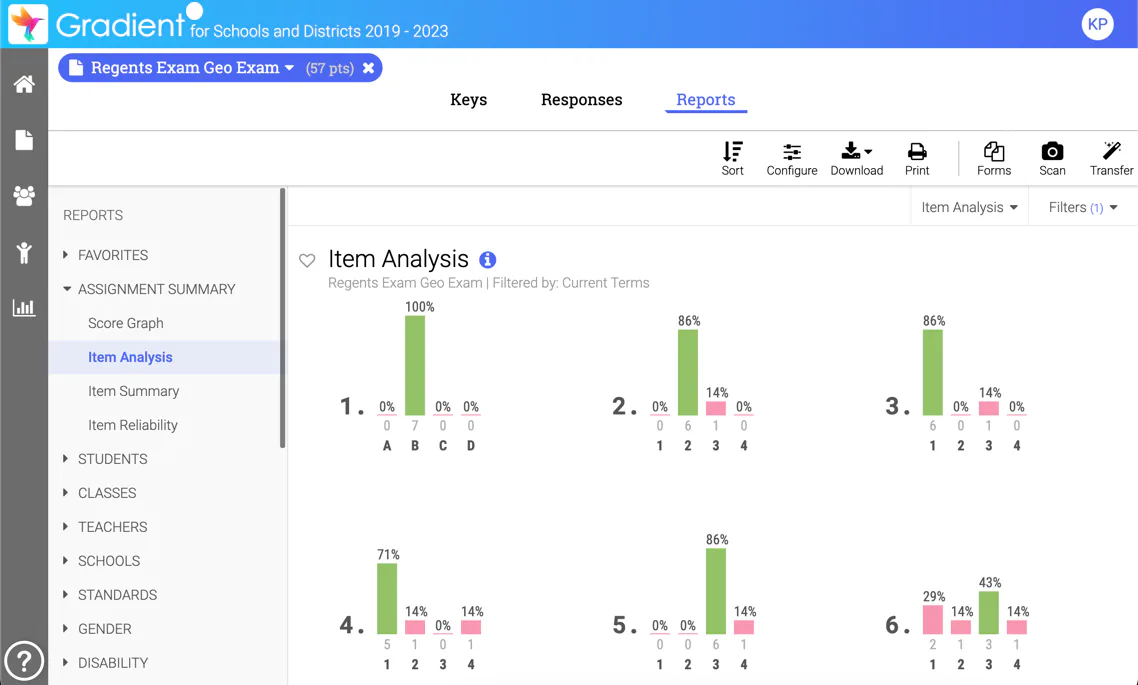Open the bar chart reports sidebar icon
This screenshot has height=685, width=1138.
pos(24,308)
